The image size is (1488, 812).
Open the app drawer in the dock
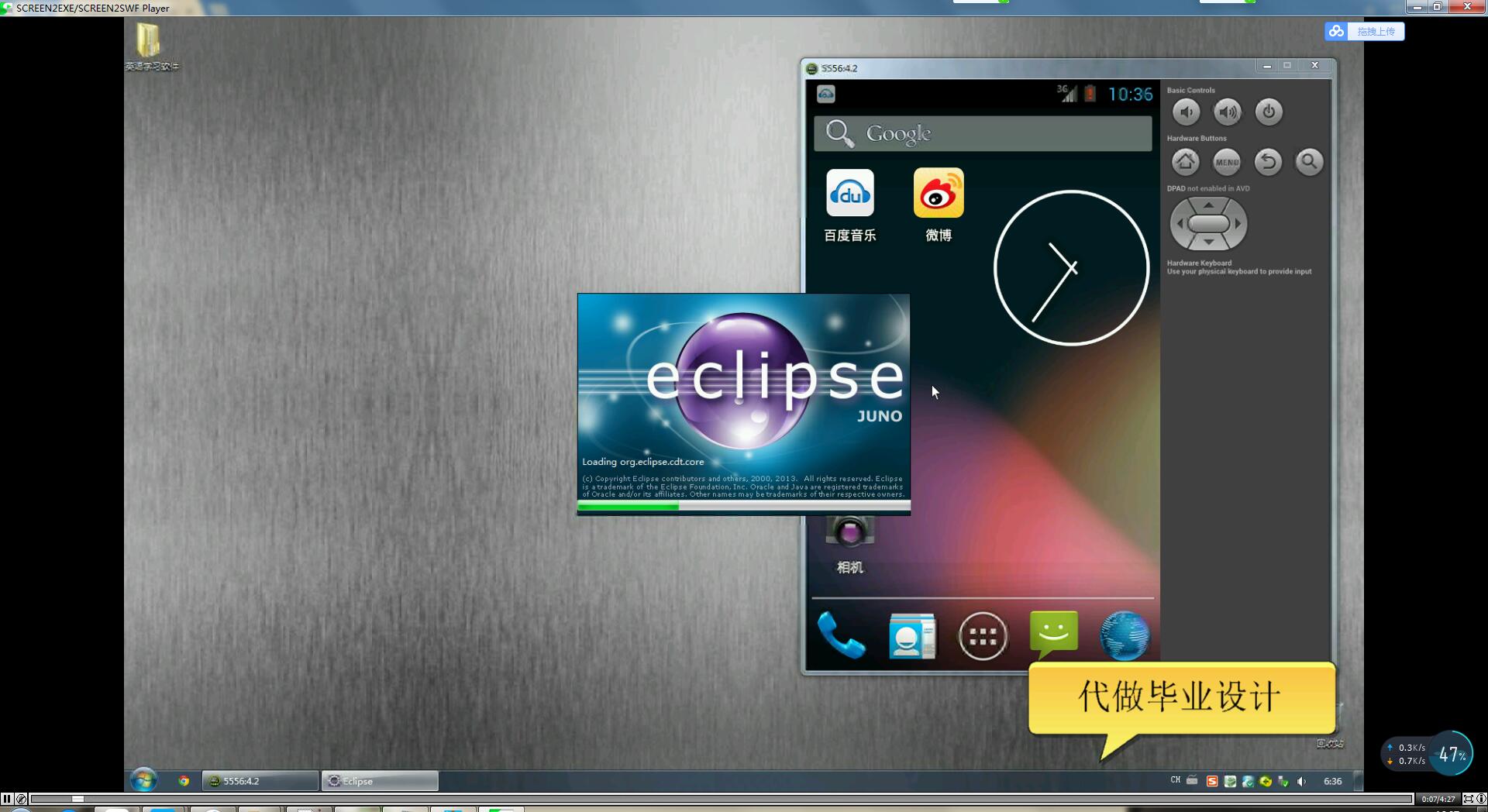coord(983,636)
